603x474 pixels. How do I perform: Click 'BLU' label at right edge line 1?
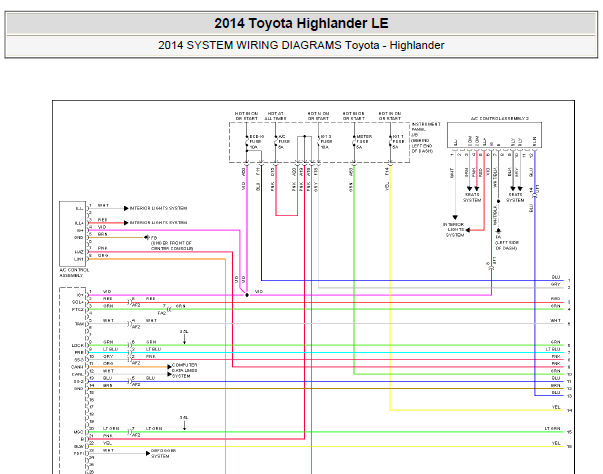556,277
